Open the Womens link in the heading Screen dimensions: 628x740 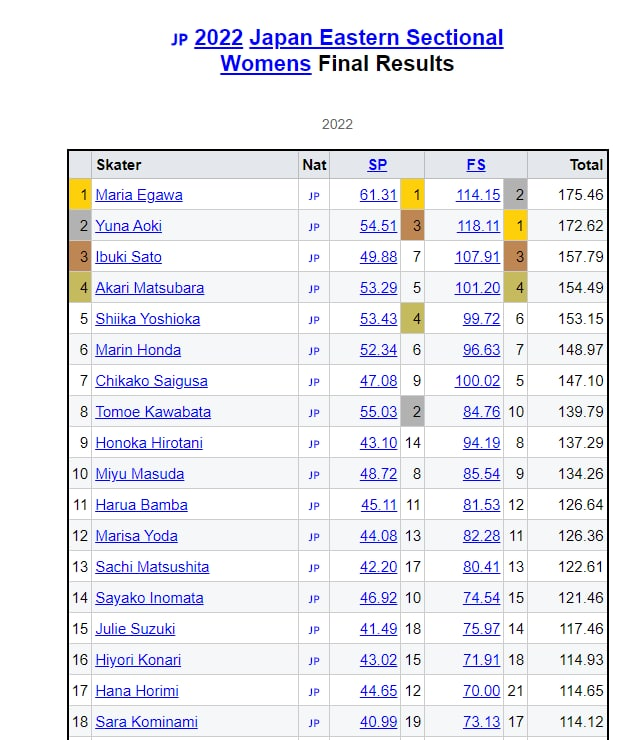[x=266, y=64]
